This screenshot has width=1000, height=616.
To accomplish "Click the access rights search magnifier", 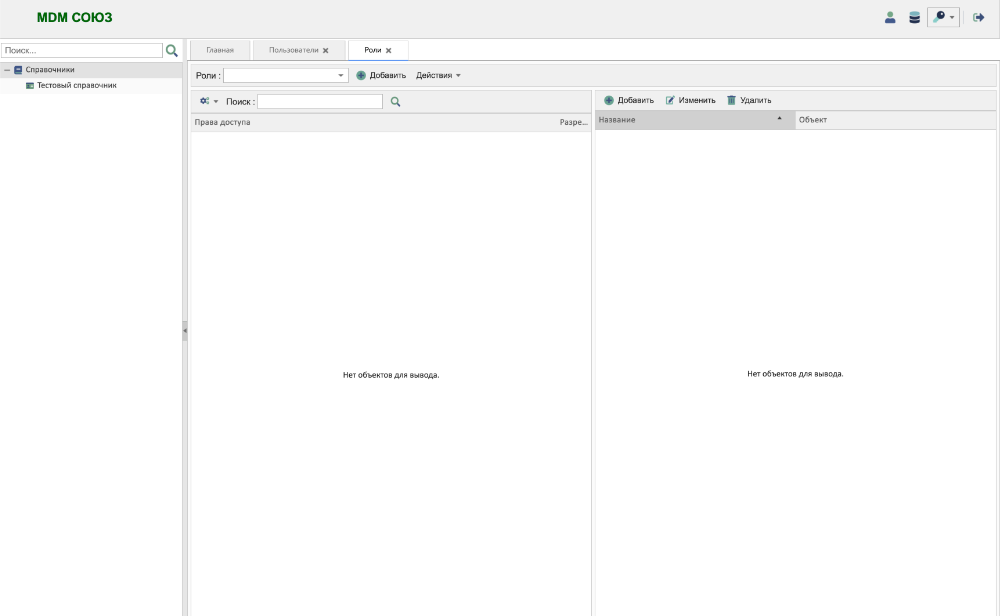I will 395,102.
